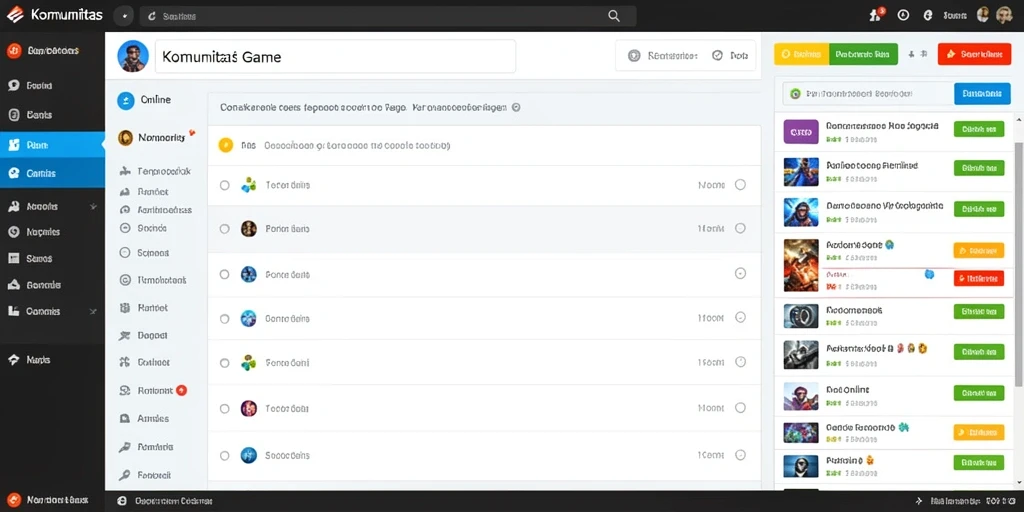Click the orange icon atop the dark sidebar
Screen dimensions: 1024x512
pyautogui.click(x=14, y=51)
